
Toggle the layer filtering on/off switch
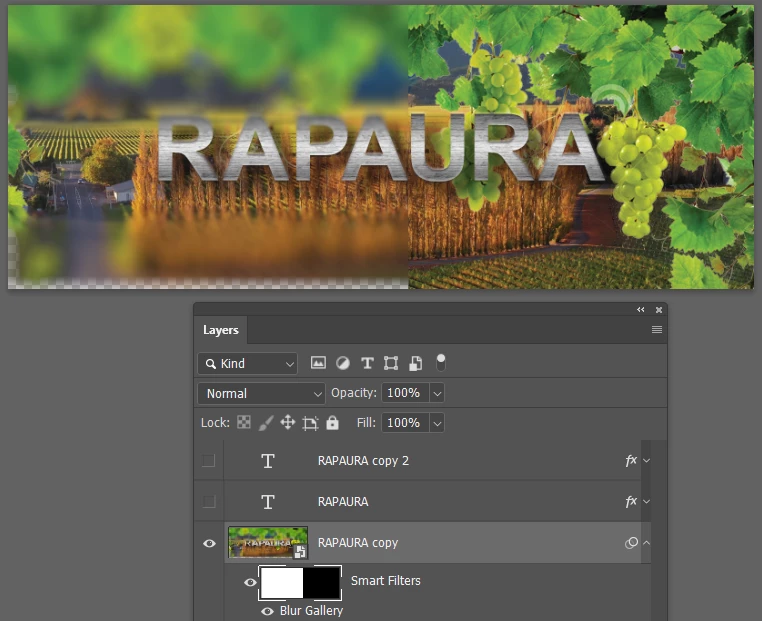(440, 362)
